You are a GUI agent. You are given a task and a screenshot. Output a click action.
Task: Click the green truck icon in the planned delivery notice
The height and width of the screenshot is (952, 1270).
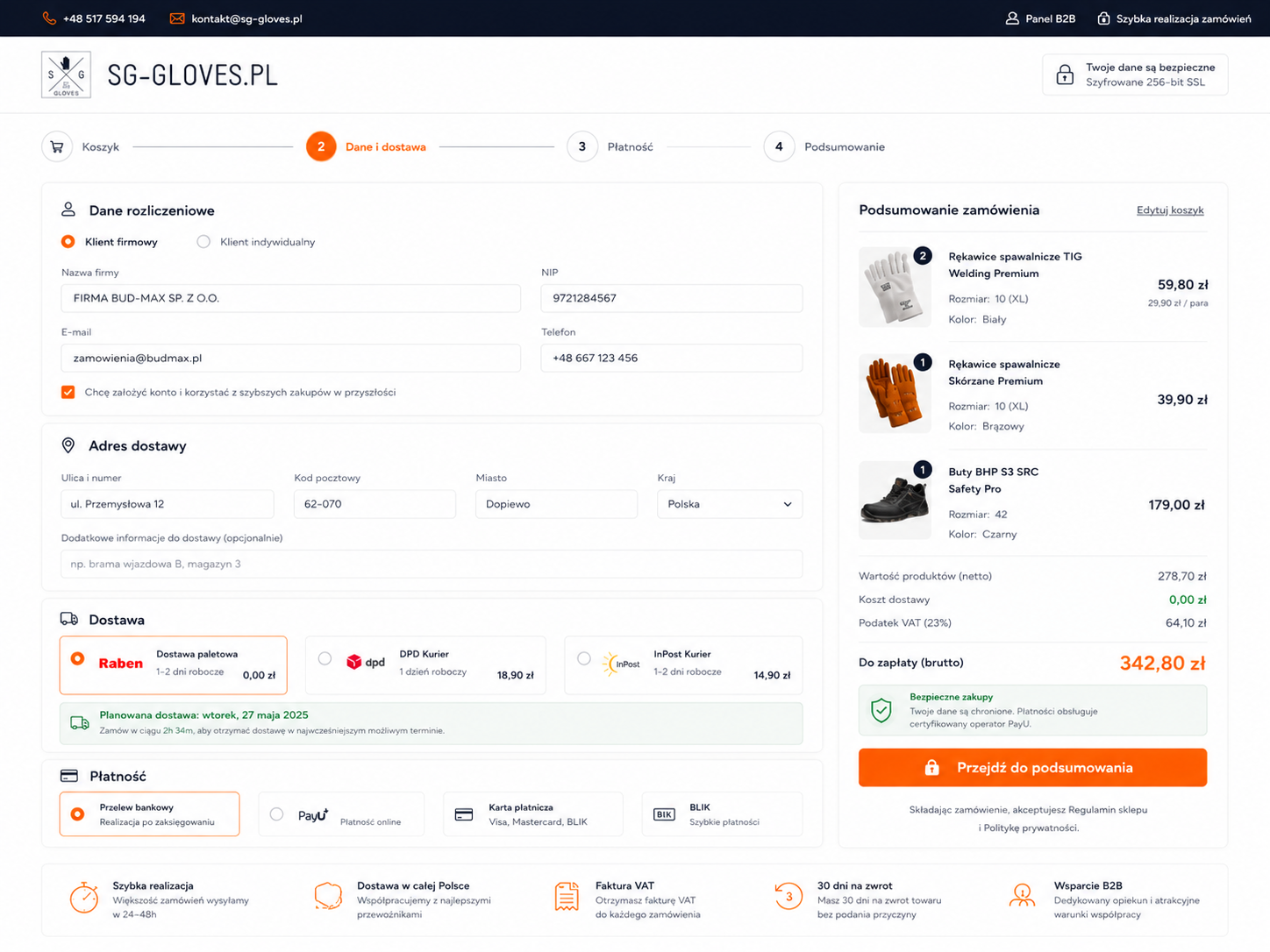click(x=80, y=723)
